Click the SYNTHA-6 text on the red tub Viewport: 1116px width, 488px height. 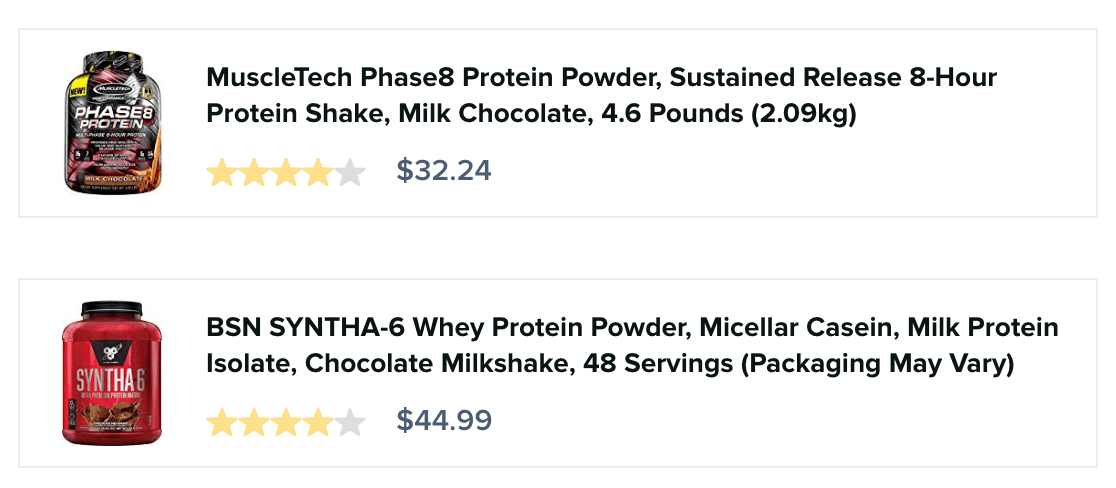(x=110, y=380)
